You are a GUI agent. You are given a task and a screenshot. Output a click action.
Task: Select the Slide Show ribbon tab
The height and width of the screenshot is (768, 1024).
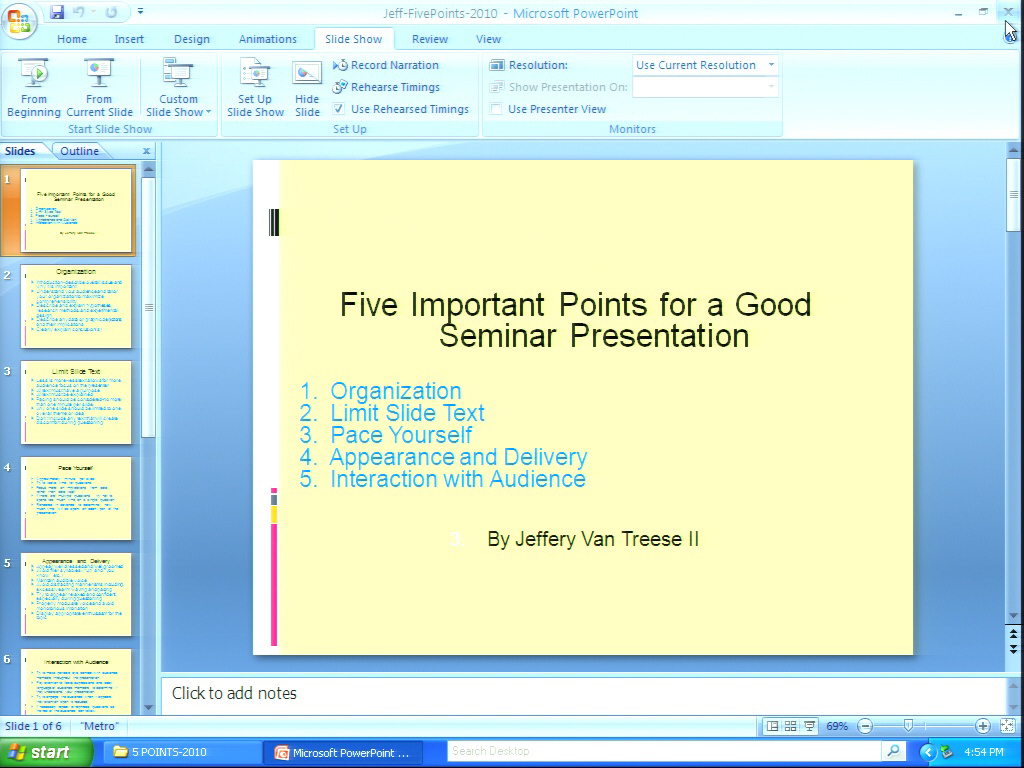point(353,39)
